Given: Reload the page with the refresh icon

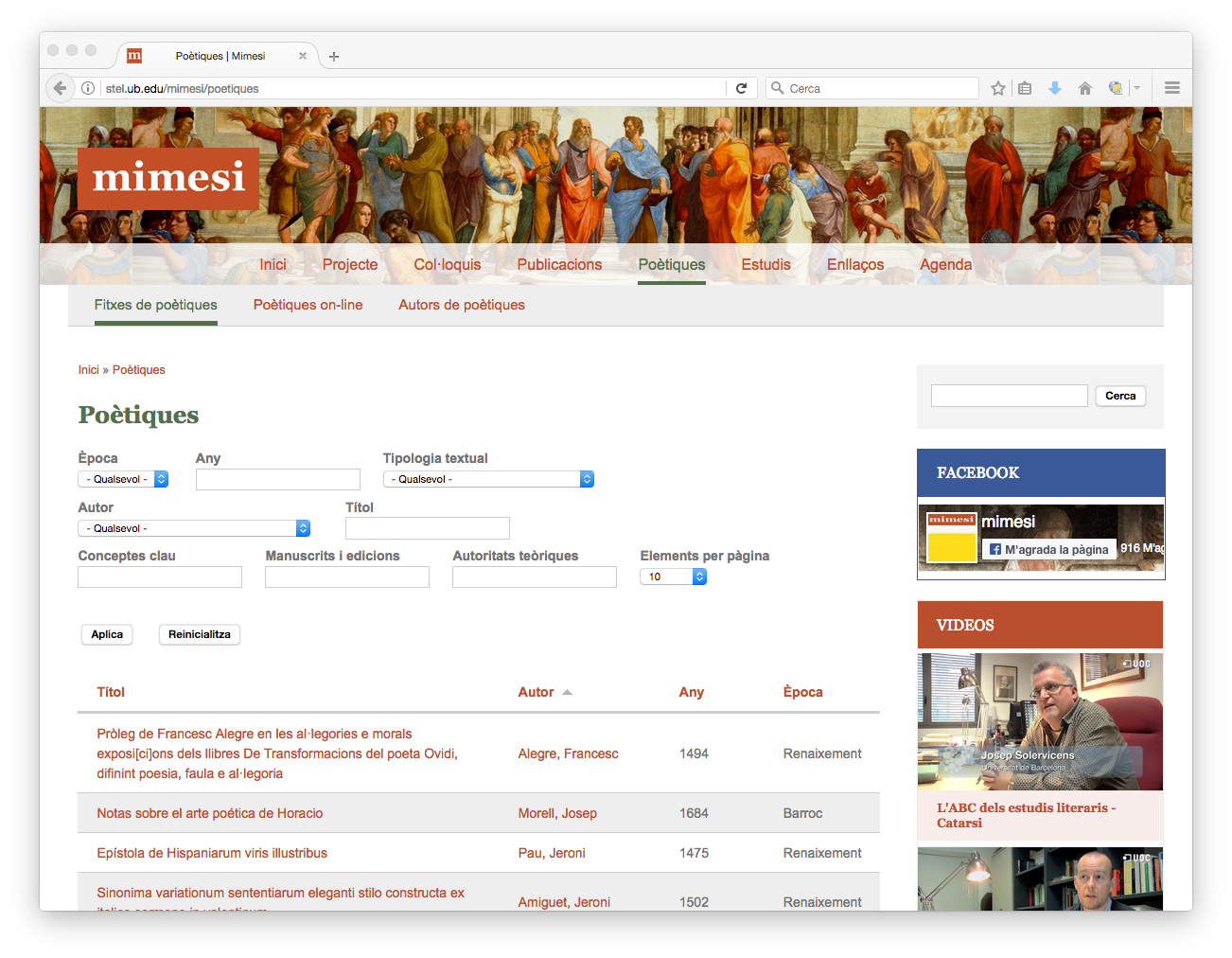Looking at the screenshot, I should (741, 88).
